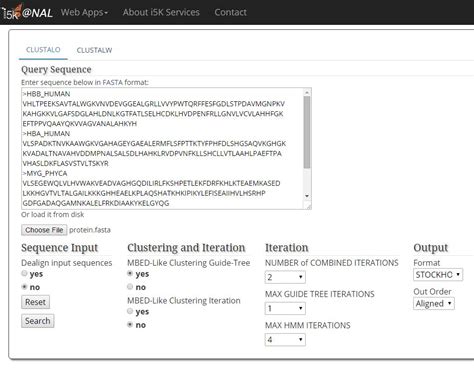Image resolution: width=474 pixels, height=369 pixels.
Task: Select no for MBED-Like Clustering Iteration
Action: [x=130, y=324]
